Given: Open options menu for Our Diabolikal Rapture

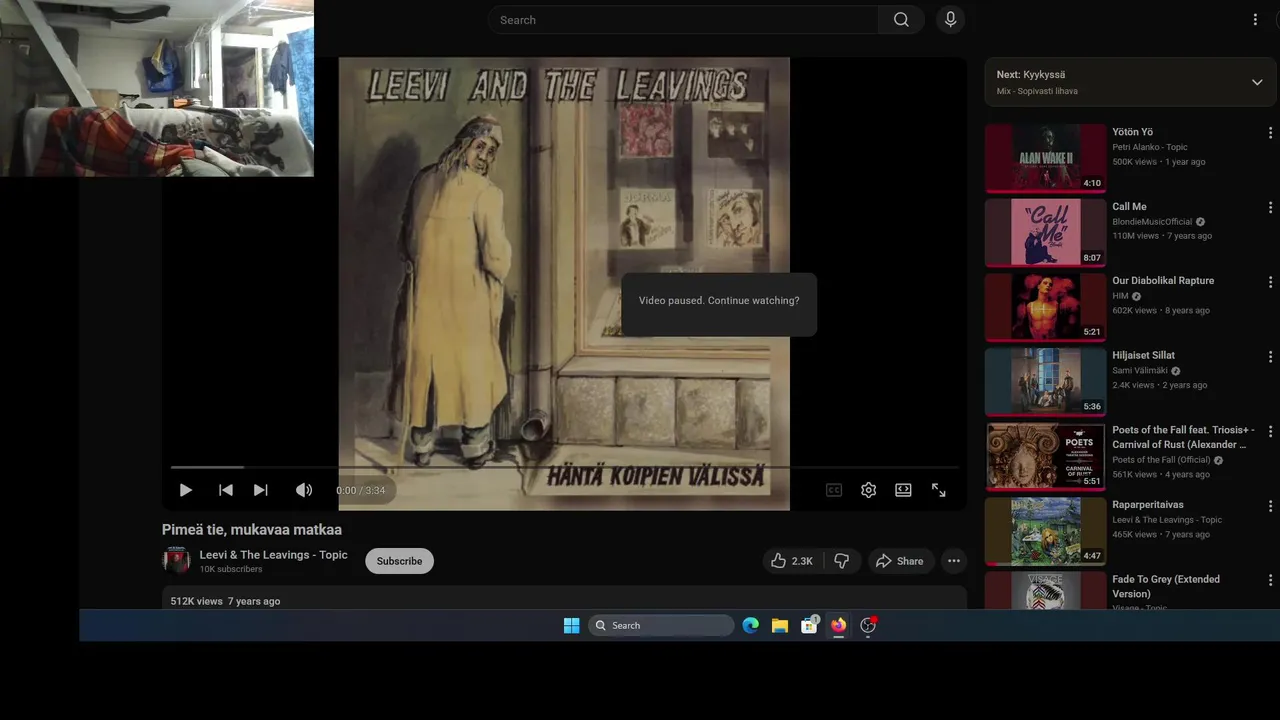Looking at the screenshot, I should tap(1270, 282).
